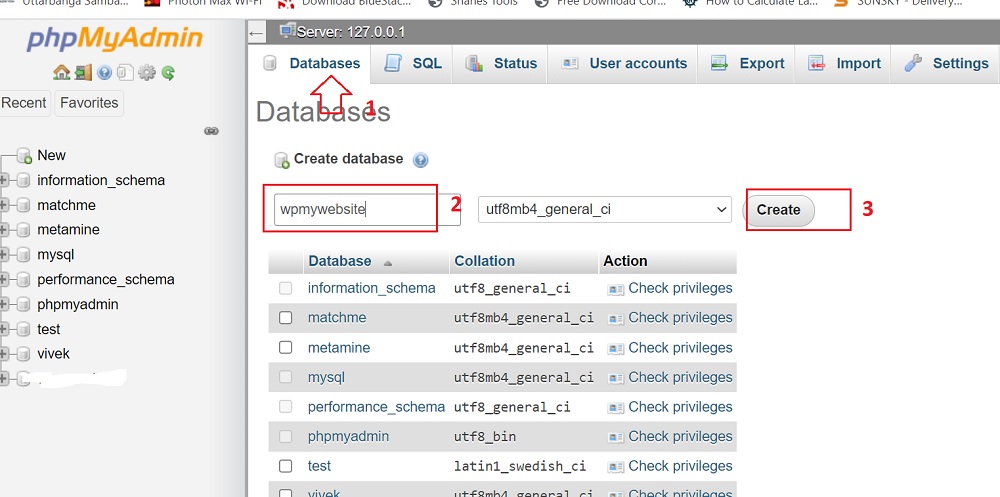The height and width of the screenshot is (497, 1000).
Task: Go to the phpMyAdmin home icon
Action: click(61, 73)
